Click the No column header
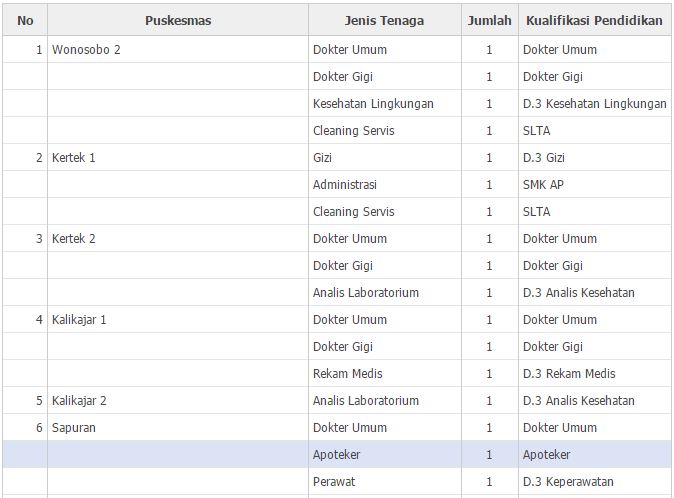Image resolution: width=674 pixels, height=498 pixels. [25, 20]
